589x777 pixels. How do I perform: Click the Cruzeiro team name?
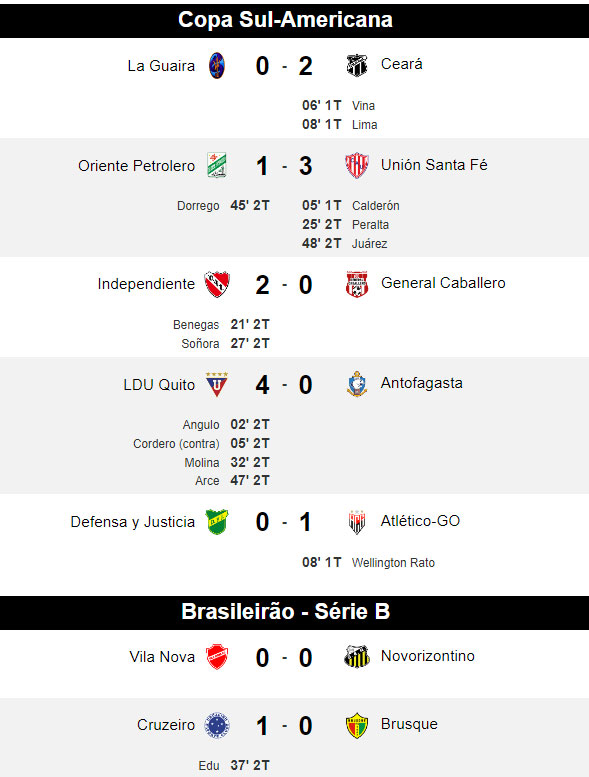(x=166, y=725)
